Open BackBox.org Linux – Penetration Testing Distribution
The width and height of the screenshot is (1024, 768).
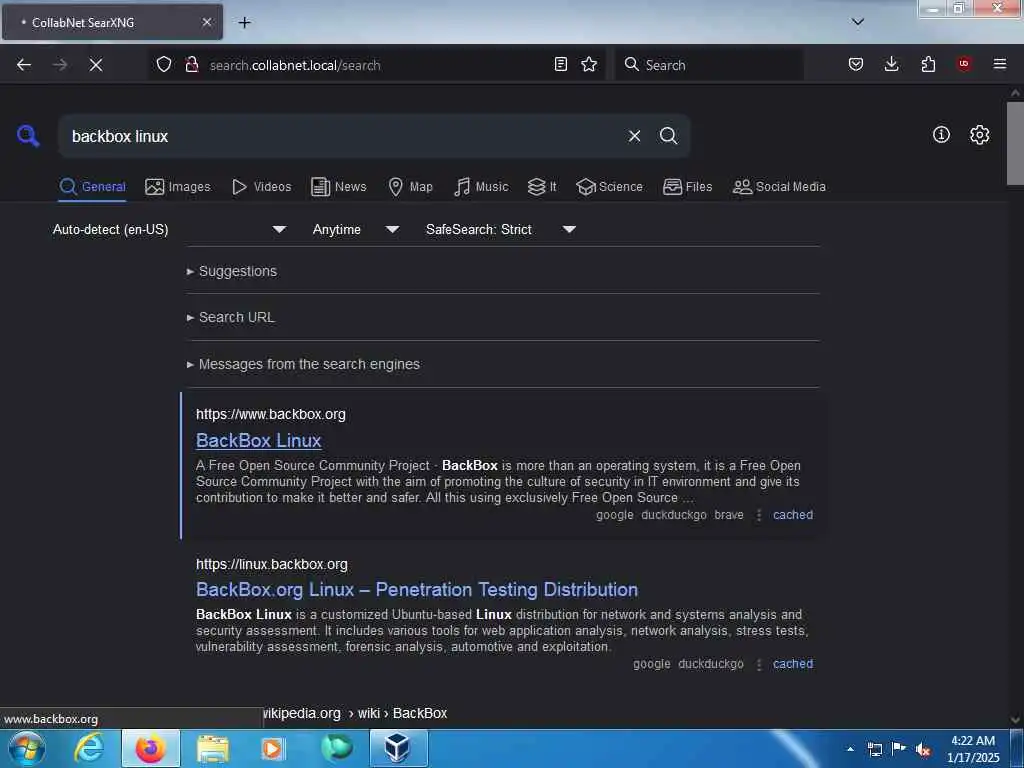pyautogui.click(x=417, y=590)
